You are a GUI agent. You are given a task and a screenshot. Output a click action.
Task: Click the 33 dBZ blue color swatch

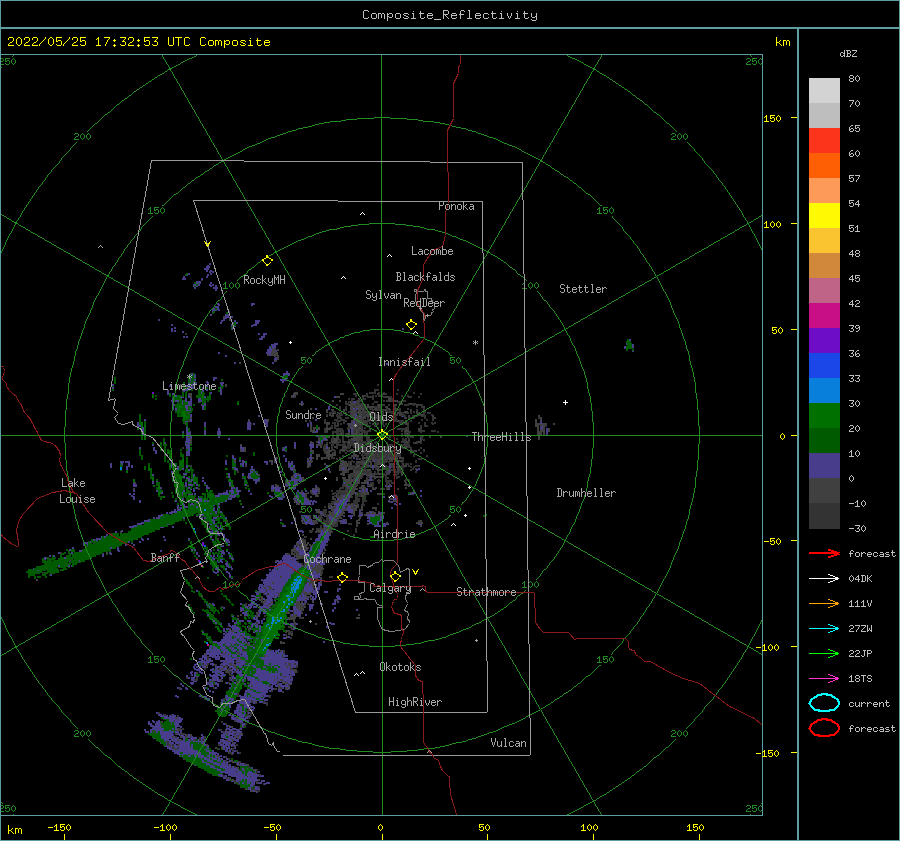tap(824, 365)
